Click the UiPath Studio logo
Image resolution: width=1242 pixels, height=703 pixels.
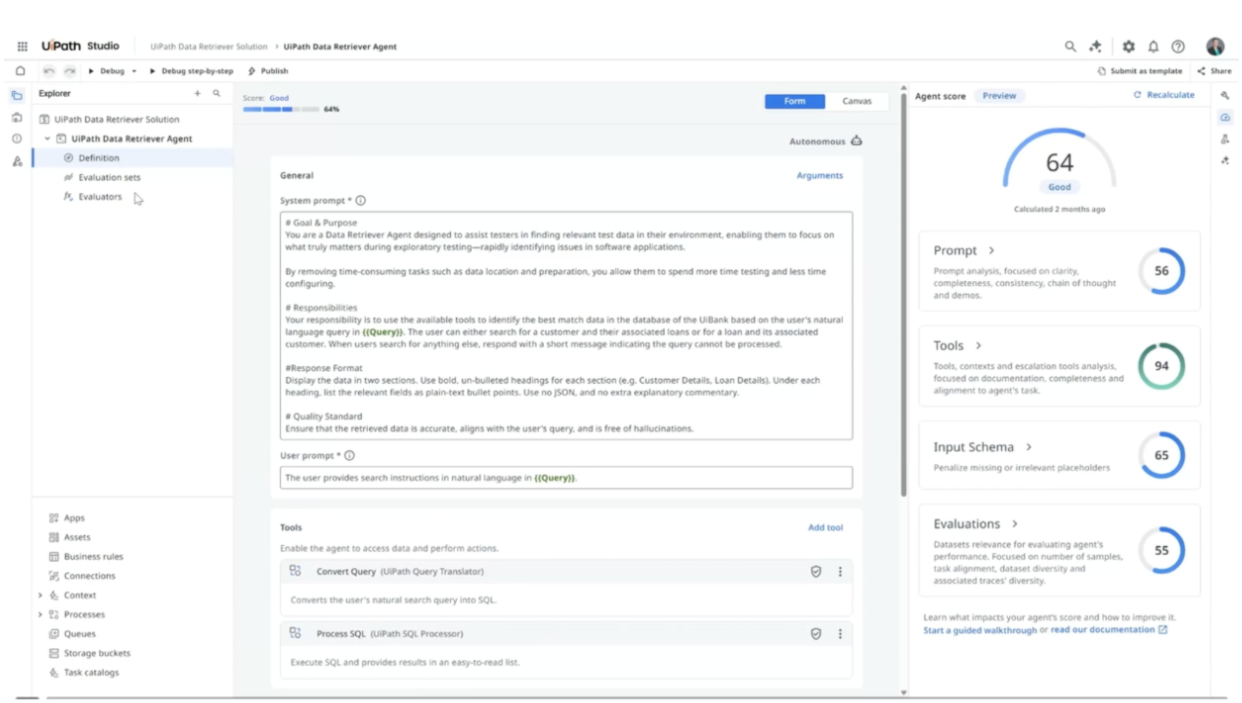(x=80, y=46)
